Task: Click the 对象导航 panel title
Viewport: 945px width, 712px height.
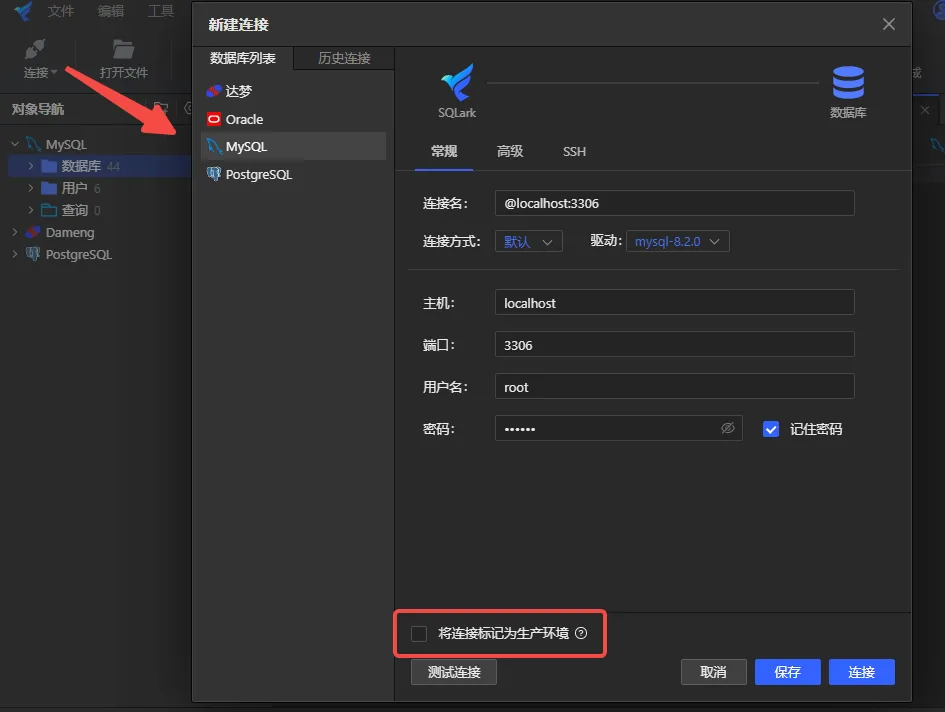Action: [x=38, y=109]
